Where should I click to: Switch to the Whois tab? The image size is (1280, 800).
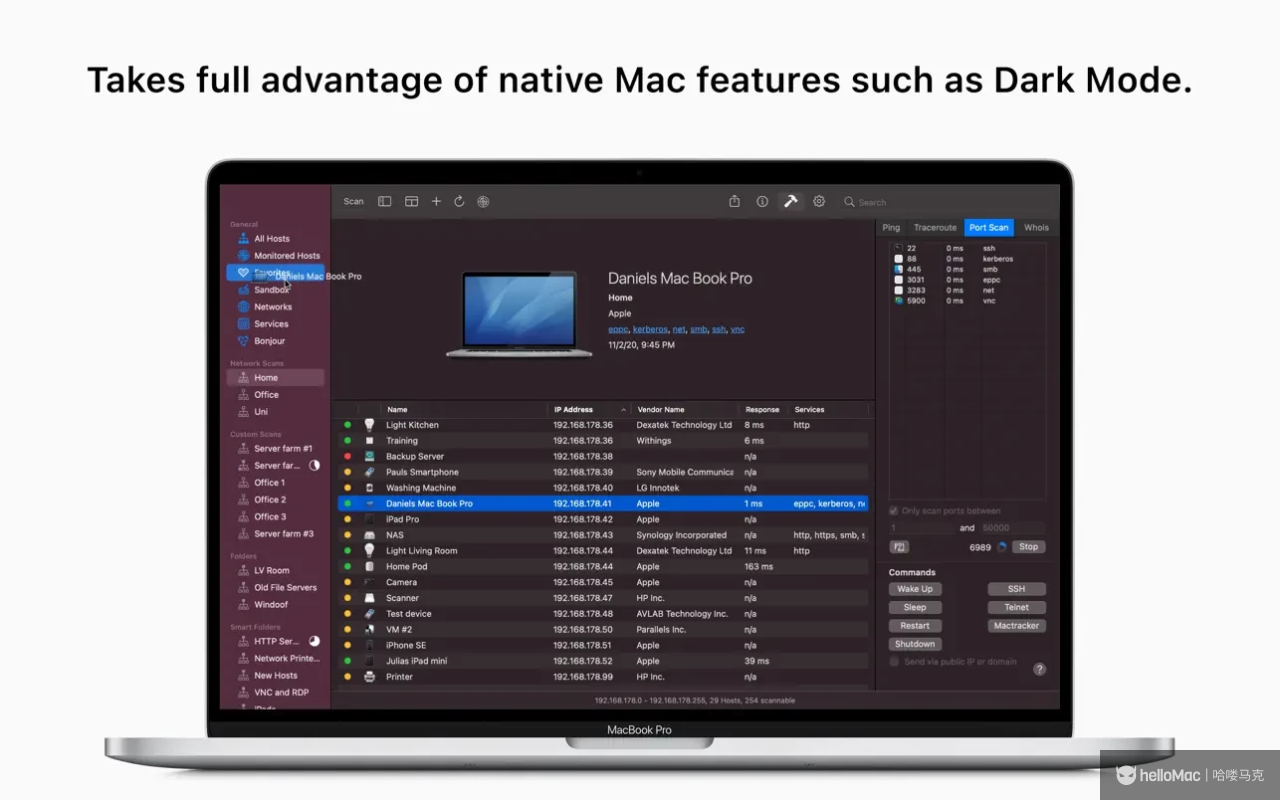click(1036, 228)
